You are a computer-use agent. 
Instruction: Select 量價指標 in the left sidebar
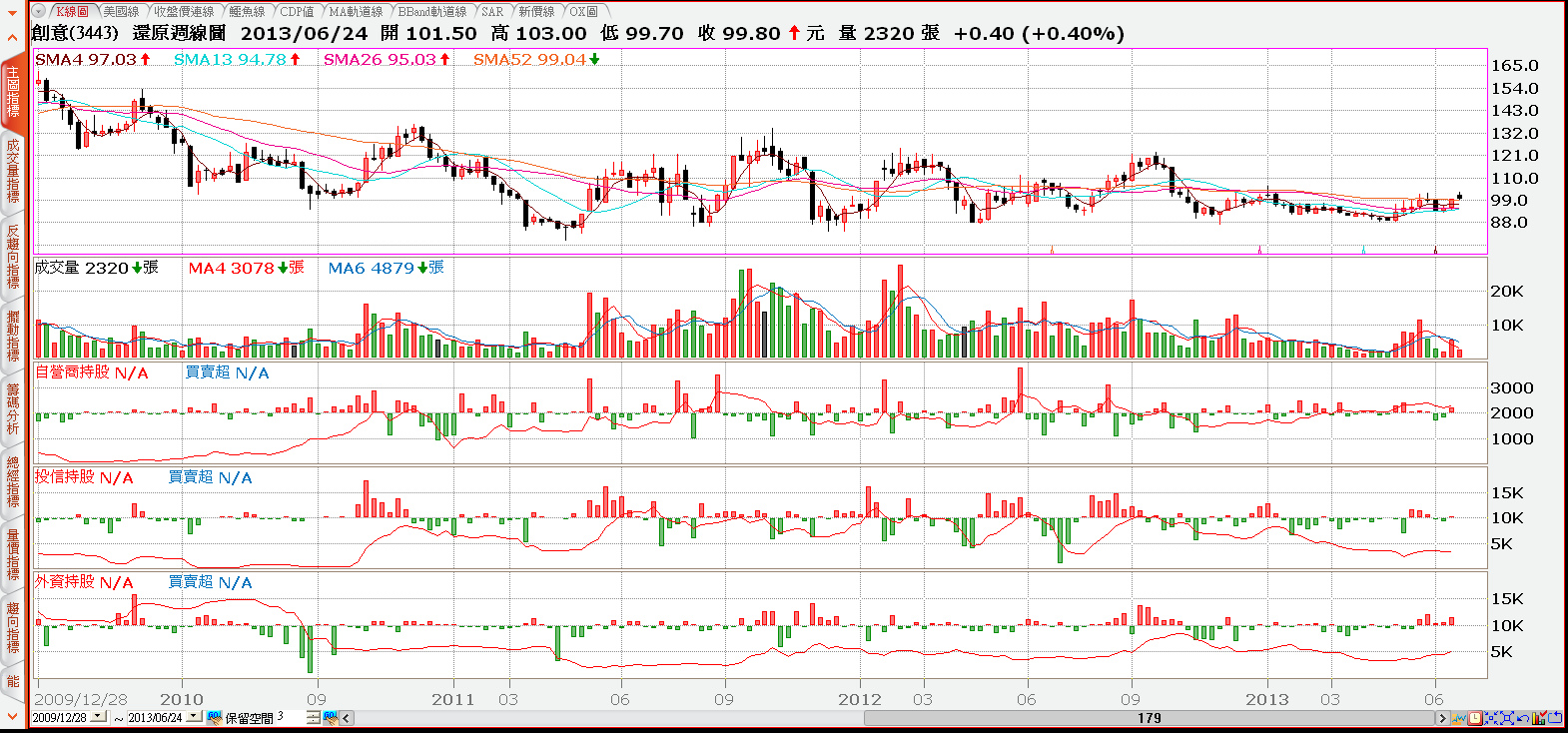point(12,554)
